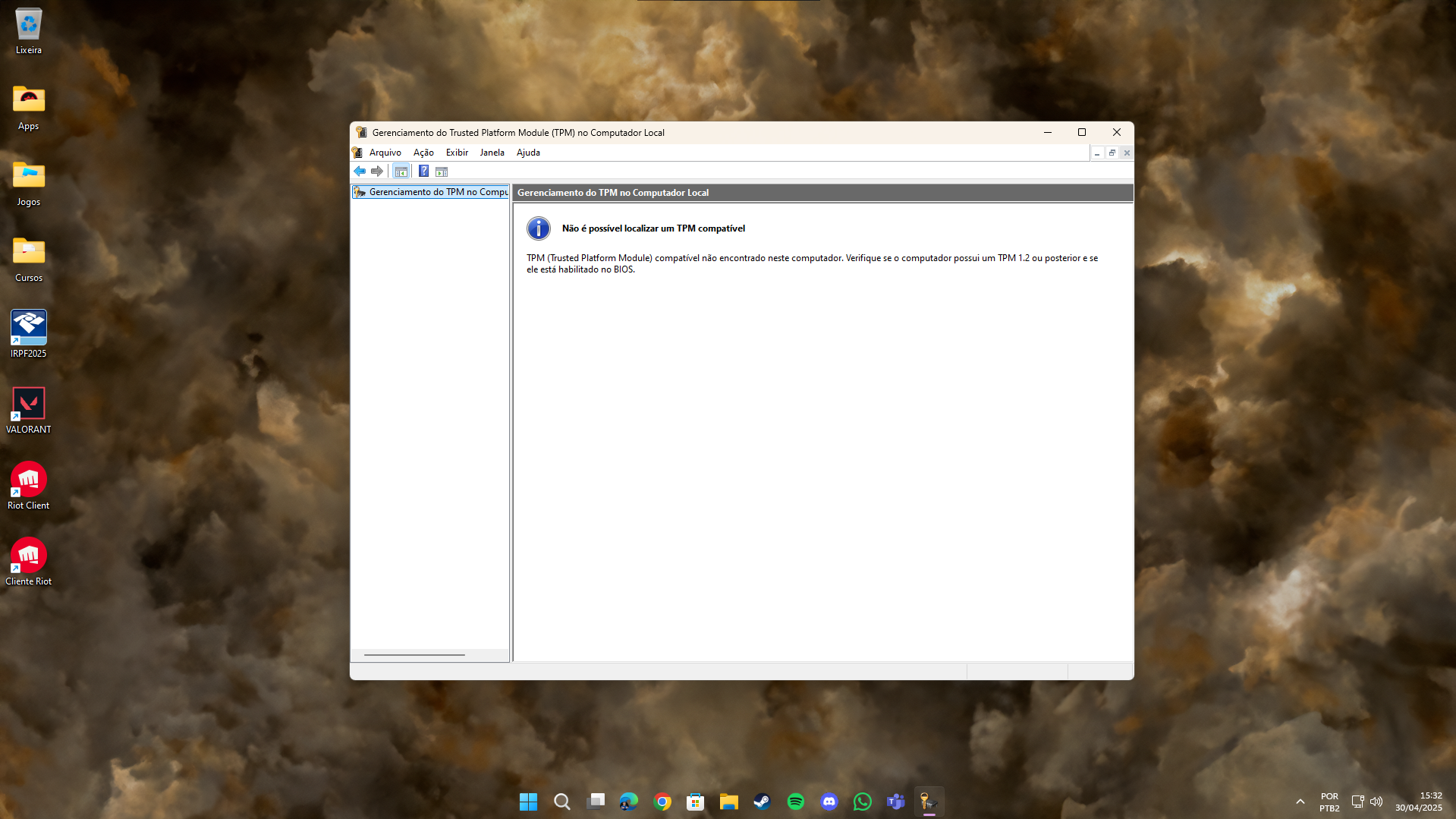
Task: Close the inner MMC child window
Action: tap(1127, 153)
